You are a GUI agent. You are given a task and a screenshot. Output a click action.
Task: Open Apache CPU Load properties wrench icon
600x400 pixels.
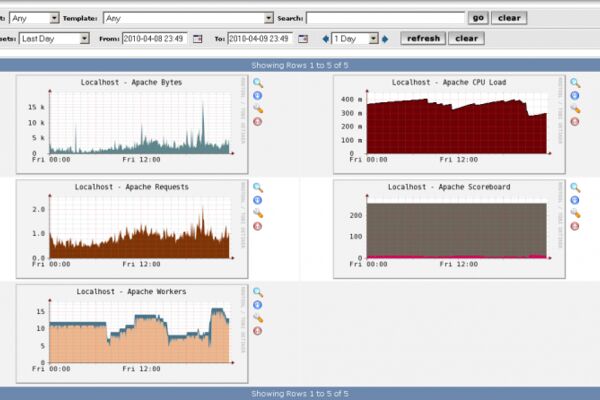click(575, 109)
